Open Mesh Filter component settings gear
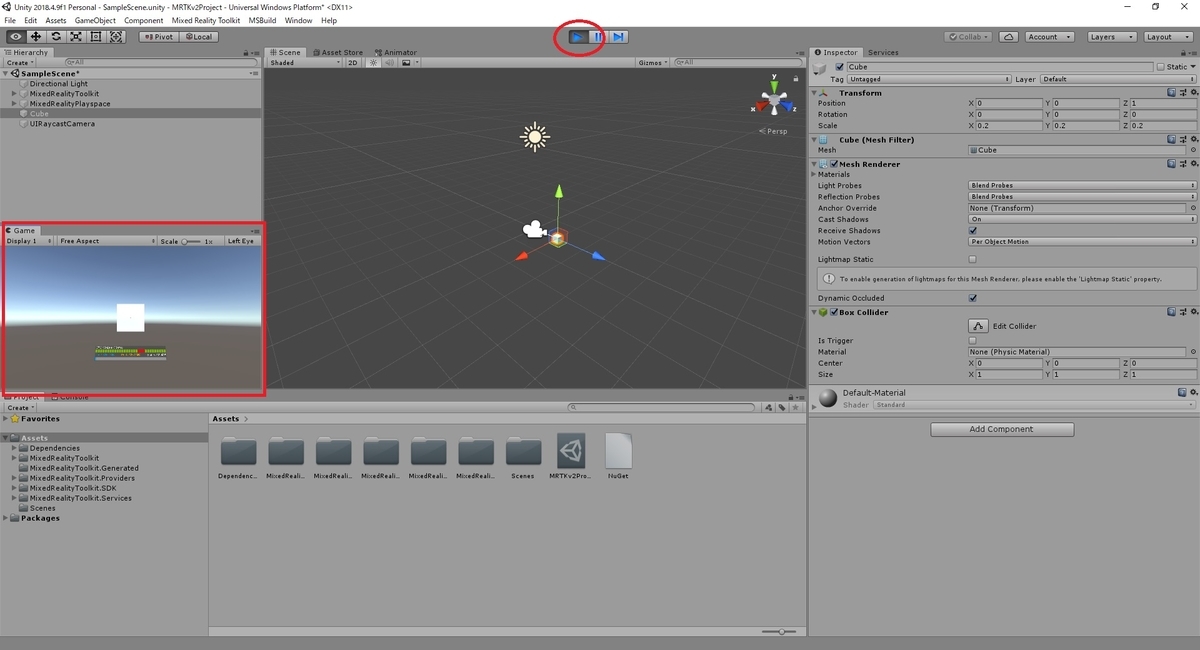Viewport: 1200px width, 650px height. [1192, 140]
